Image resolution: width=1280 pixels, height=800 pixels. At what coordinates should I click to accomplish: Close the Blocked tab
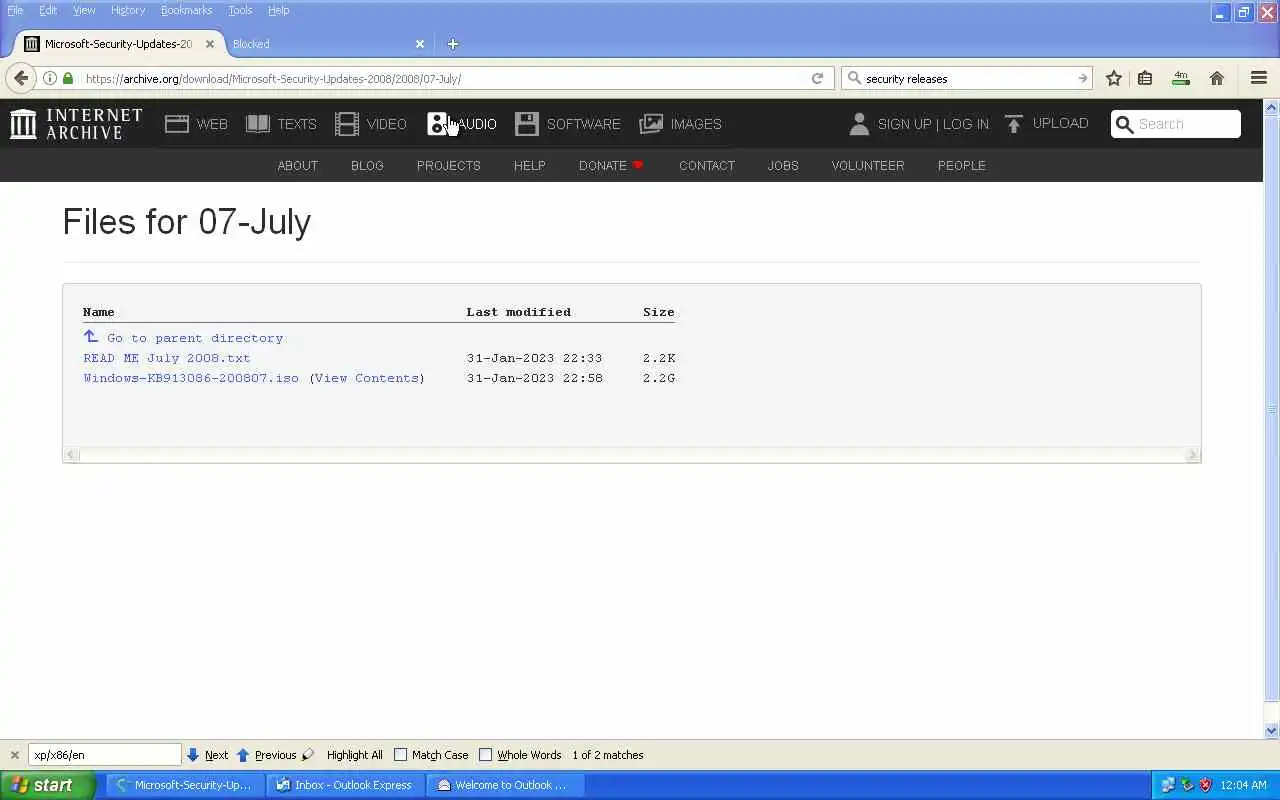pyautogui.click(x=420, y=44)
